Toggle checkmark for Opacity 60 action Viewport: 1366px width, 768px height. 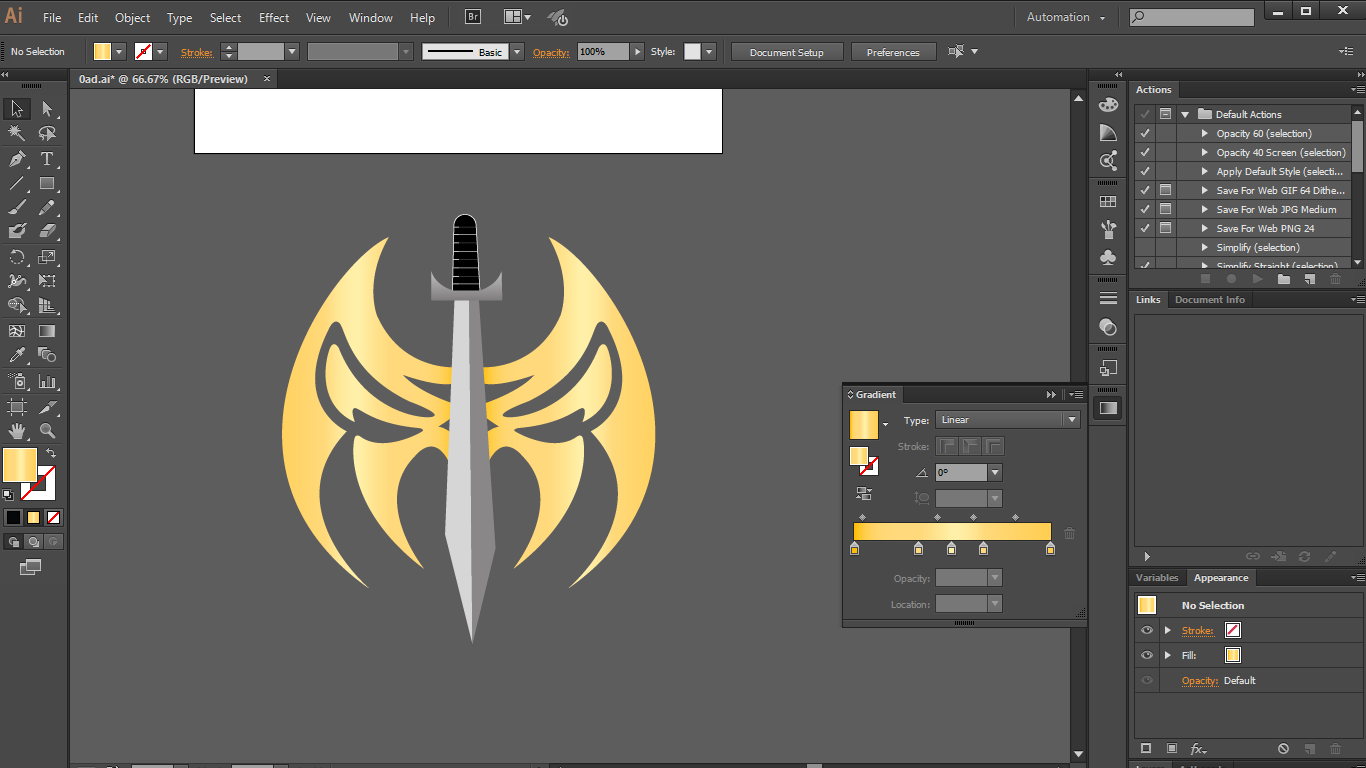tap(1145, 133)
